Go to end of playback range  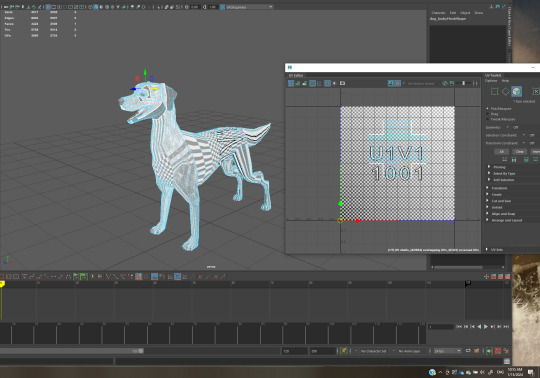click(x=506, y=326)
